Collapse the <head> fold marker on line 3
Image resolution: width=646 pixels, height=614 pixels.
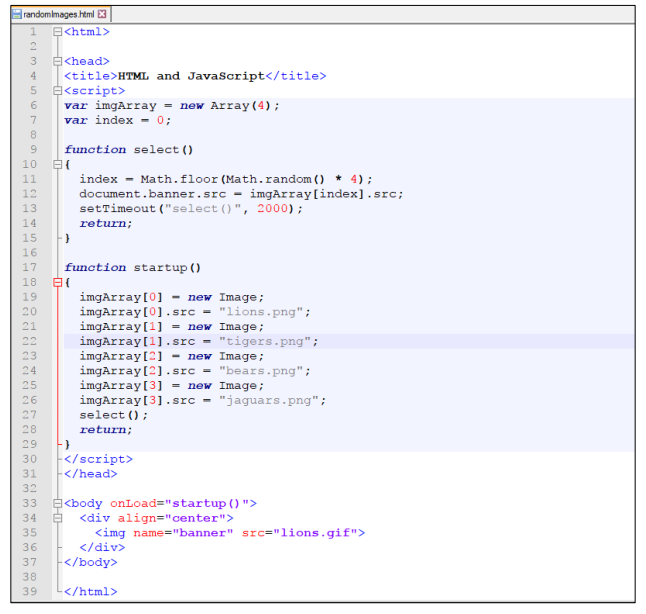(x=58, y=61)
